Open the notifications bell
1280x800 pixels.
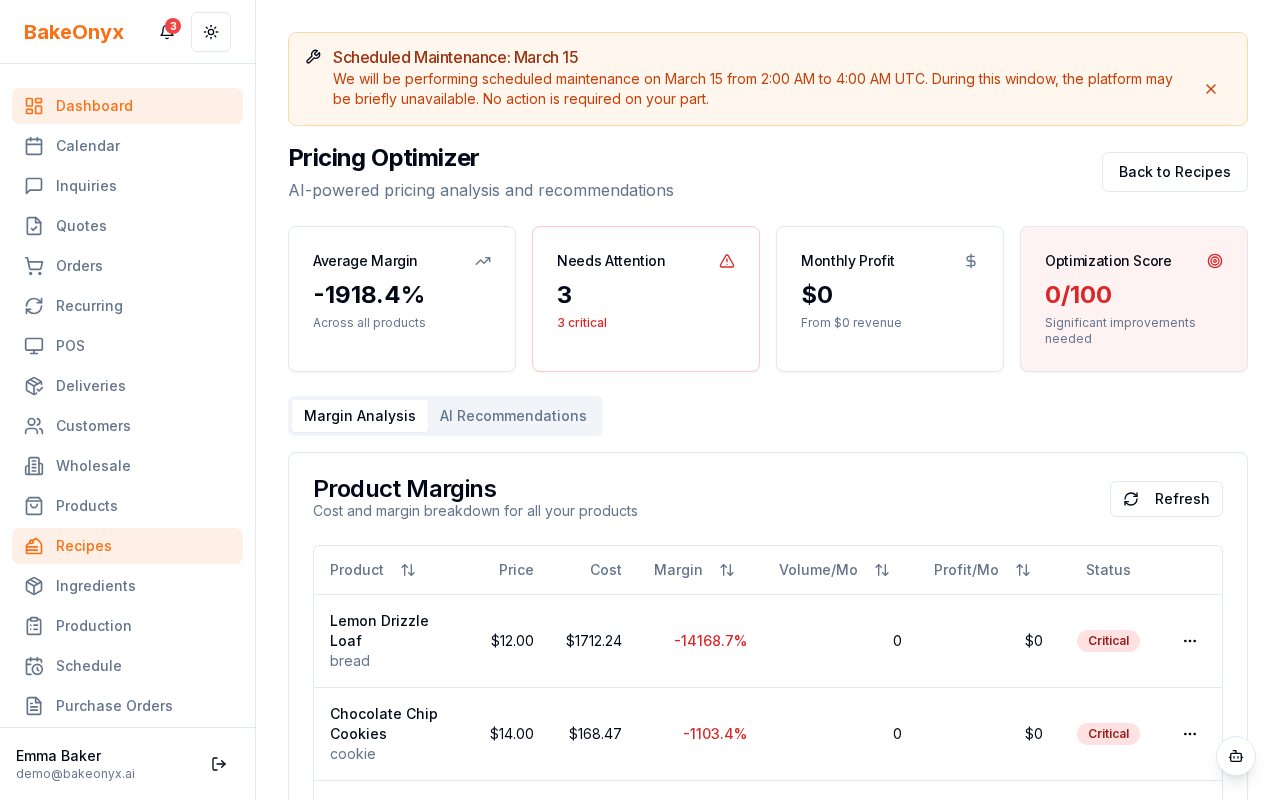point(166,32)
